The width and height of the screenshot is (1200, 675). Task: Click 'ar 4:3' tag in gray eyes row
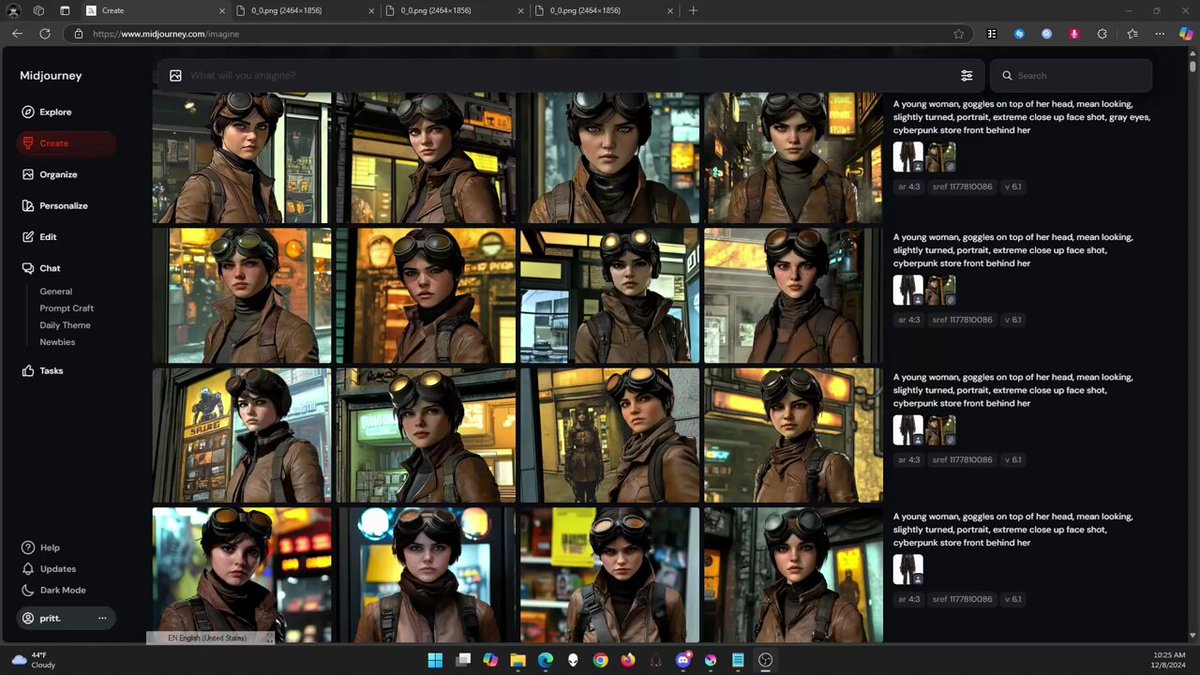(908, 186)
